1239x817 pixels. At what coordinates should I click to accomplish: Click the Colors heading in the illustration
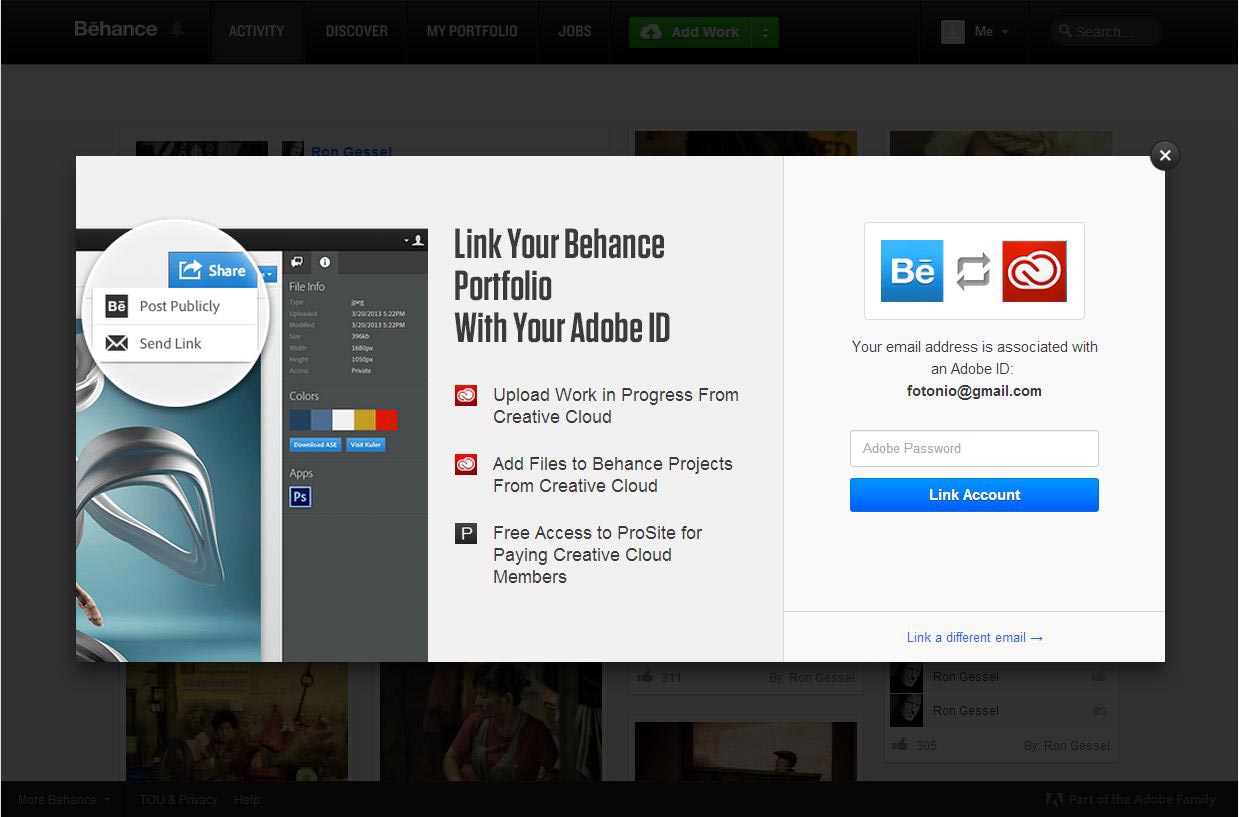pyautogui.click(x=304, y=396)
